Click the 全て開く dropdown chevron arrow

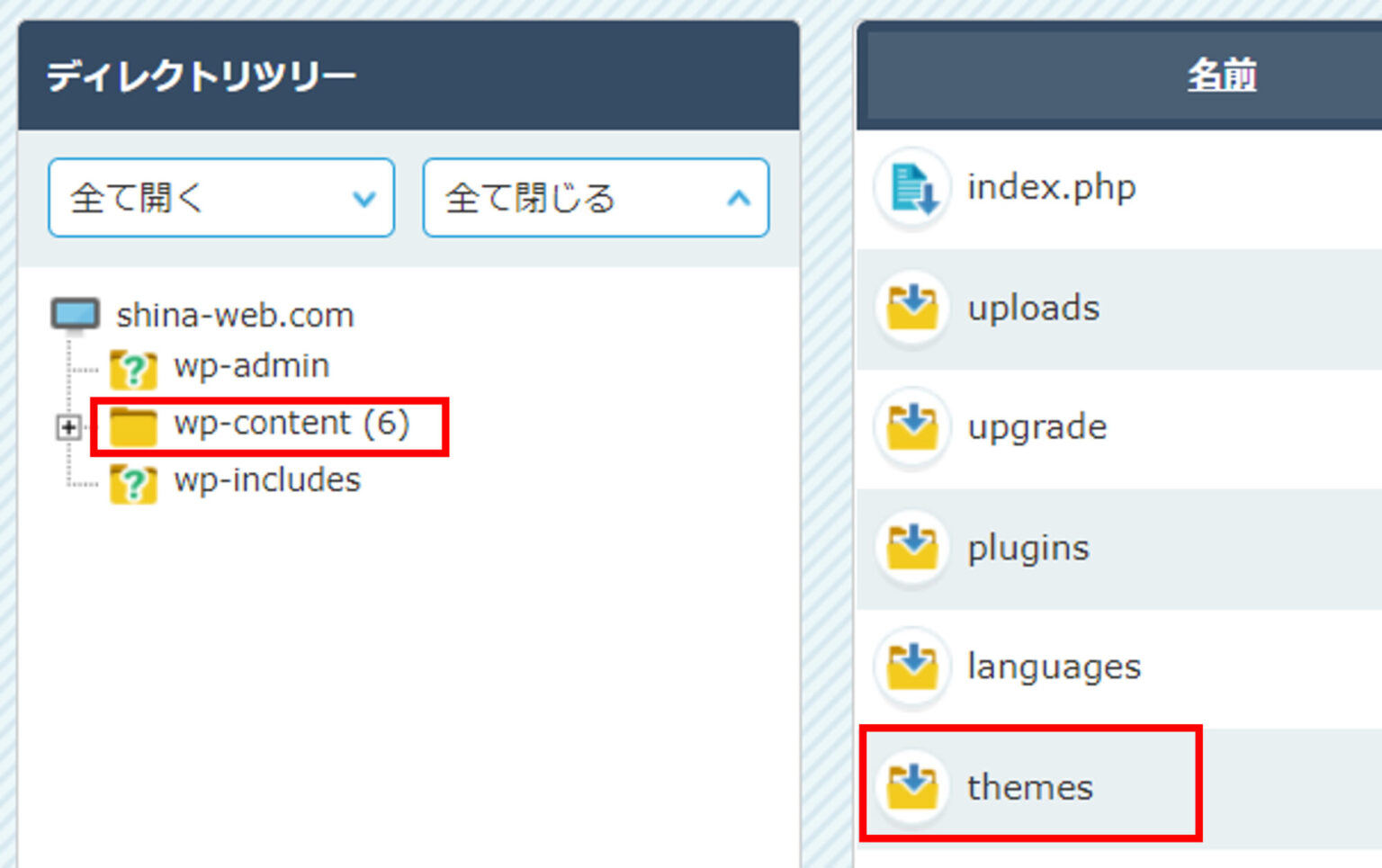click(363, 198)
